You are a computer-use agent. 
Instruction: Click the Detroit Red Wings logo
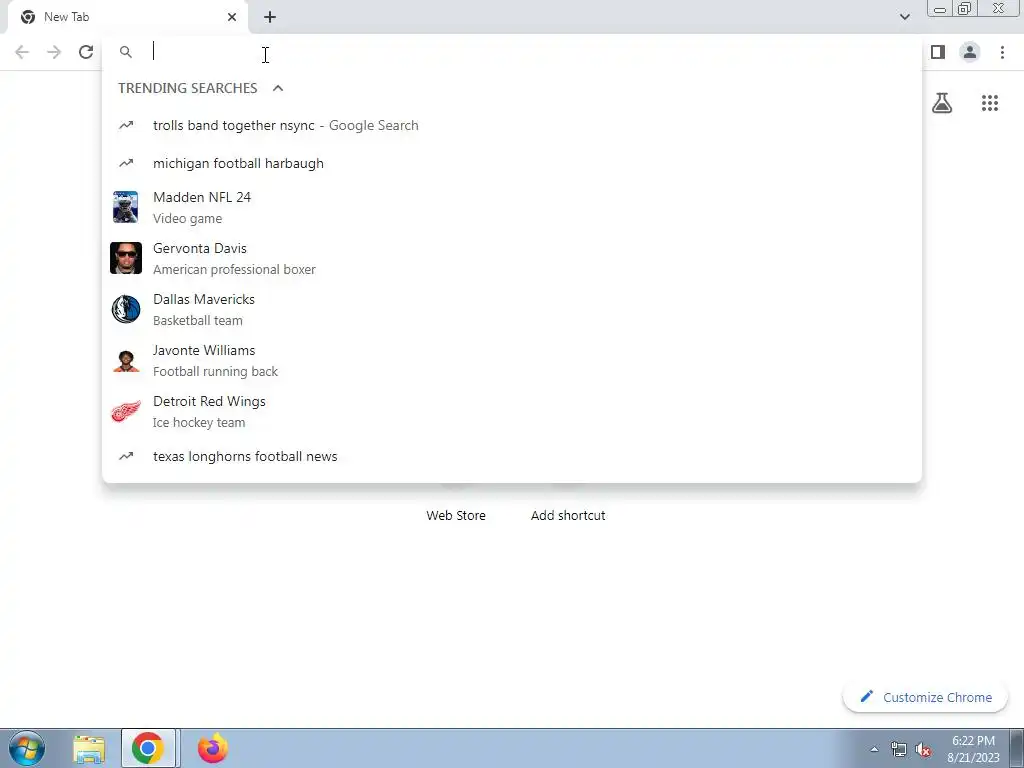[125, 411]
